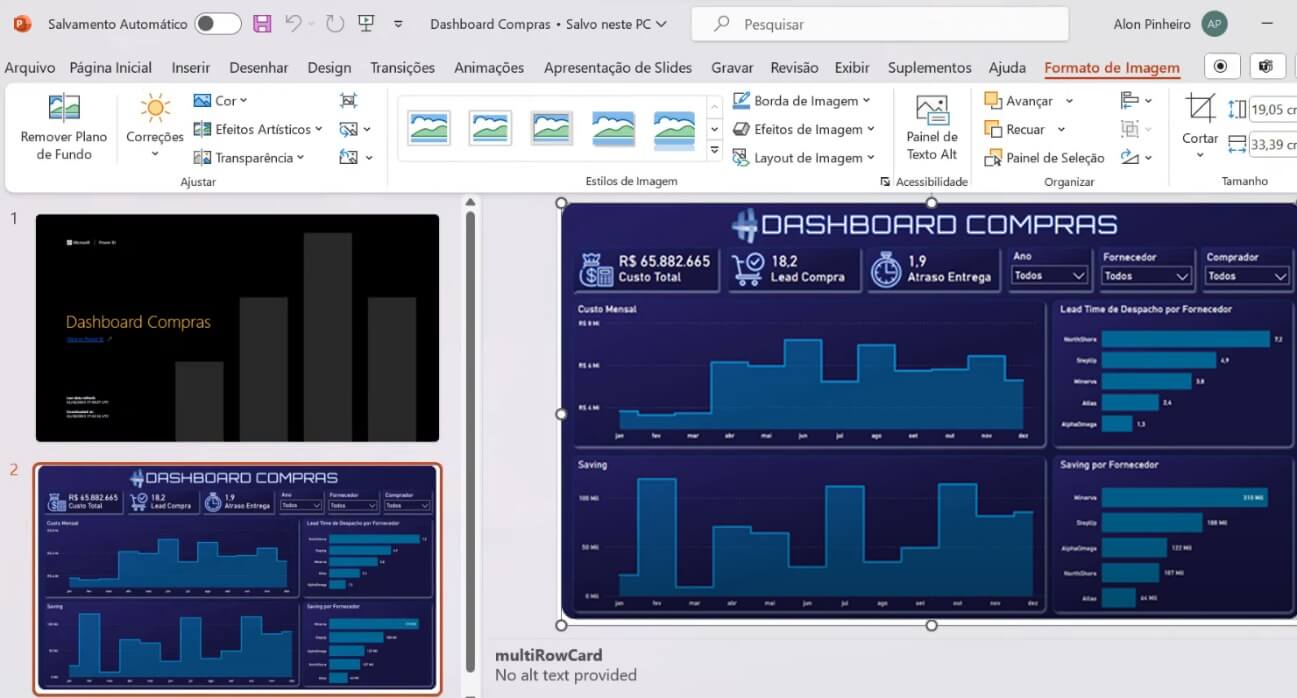
Task: Open the Align objects icon menu
Action: tap(1136, 100)
